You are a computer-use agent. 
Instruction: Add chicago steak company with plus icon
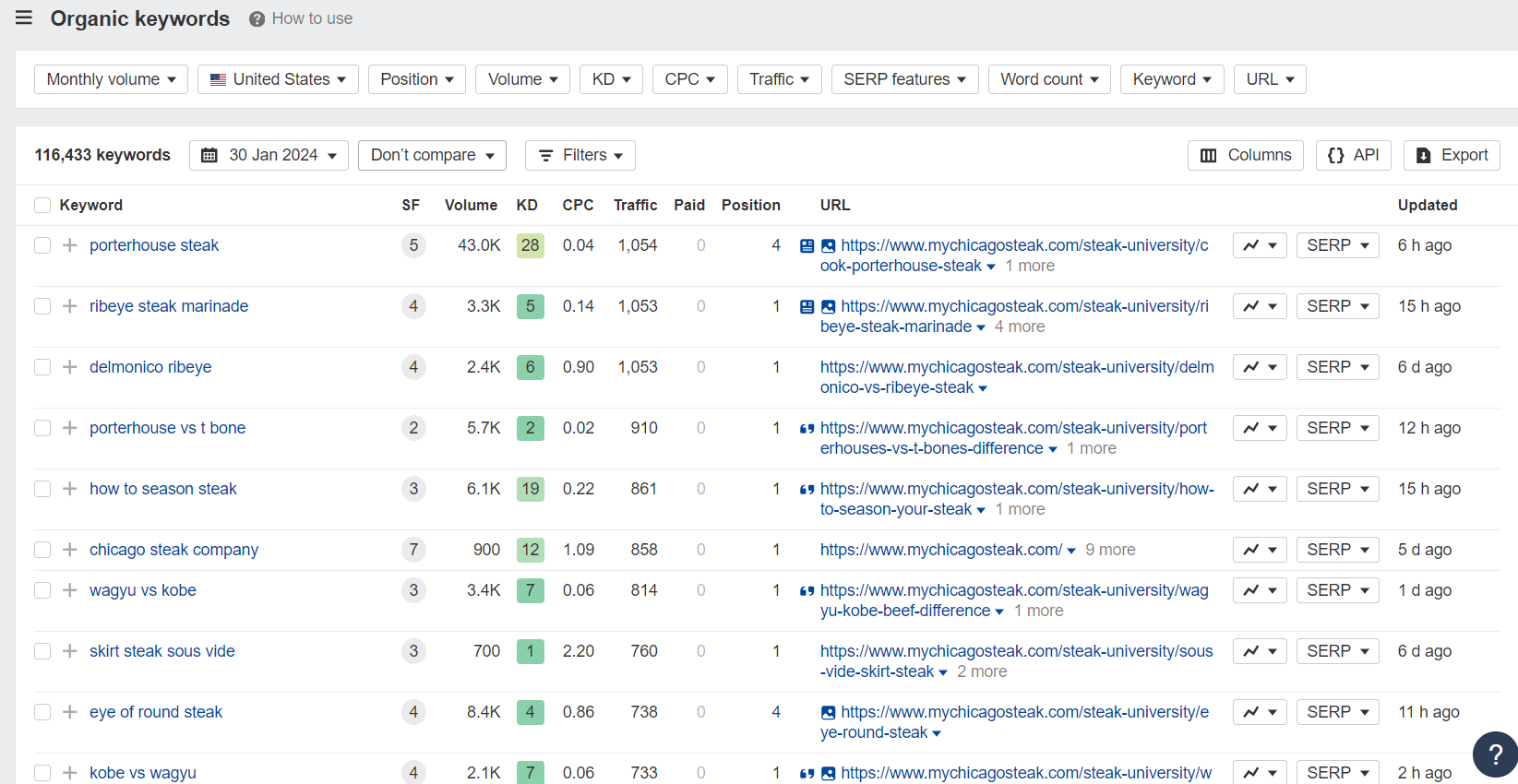[70, 550]
